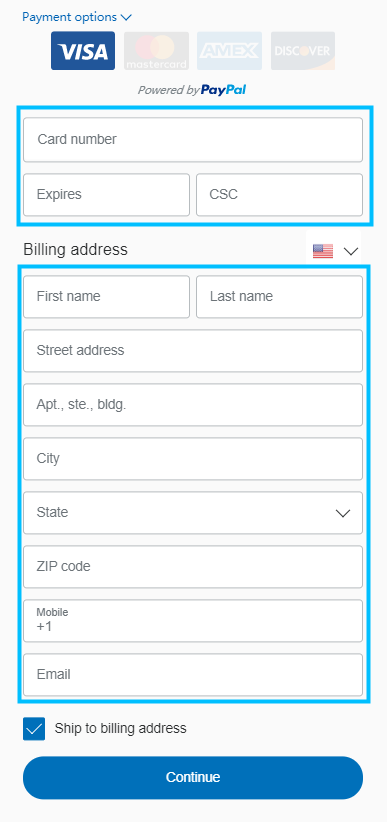Focus the Street address field
Image resolution: width=387 pixels, height=822 pixels.
(193, 351)
